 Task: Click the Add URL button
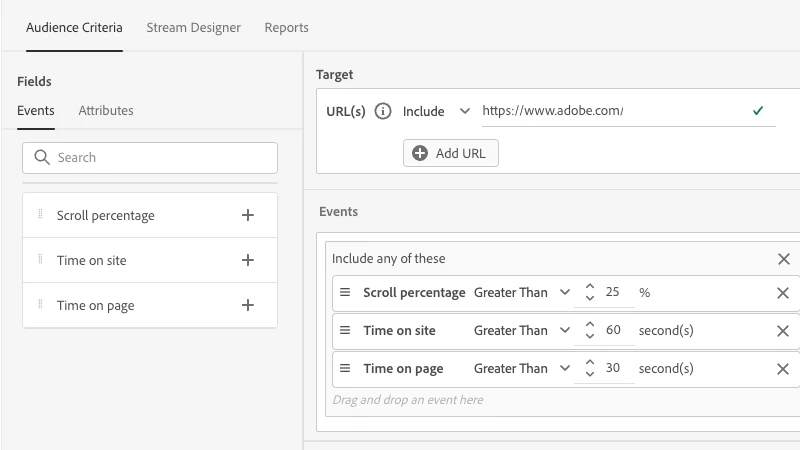tap(451, 153)
